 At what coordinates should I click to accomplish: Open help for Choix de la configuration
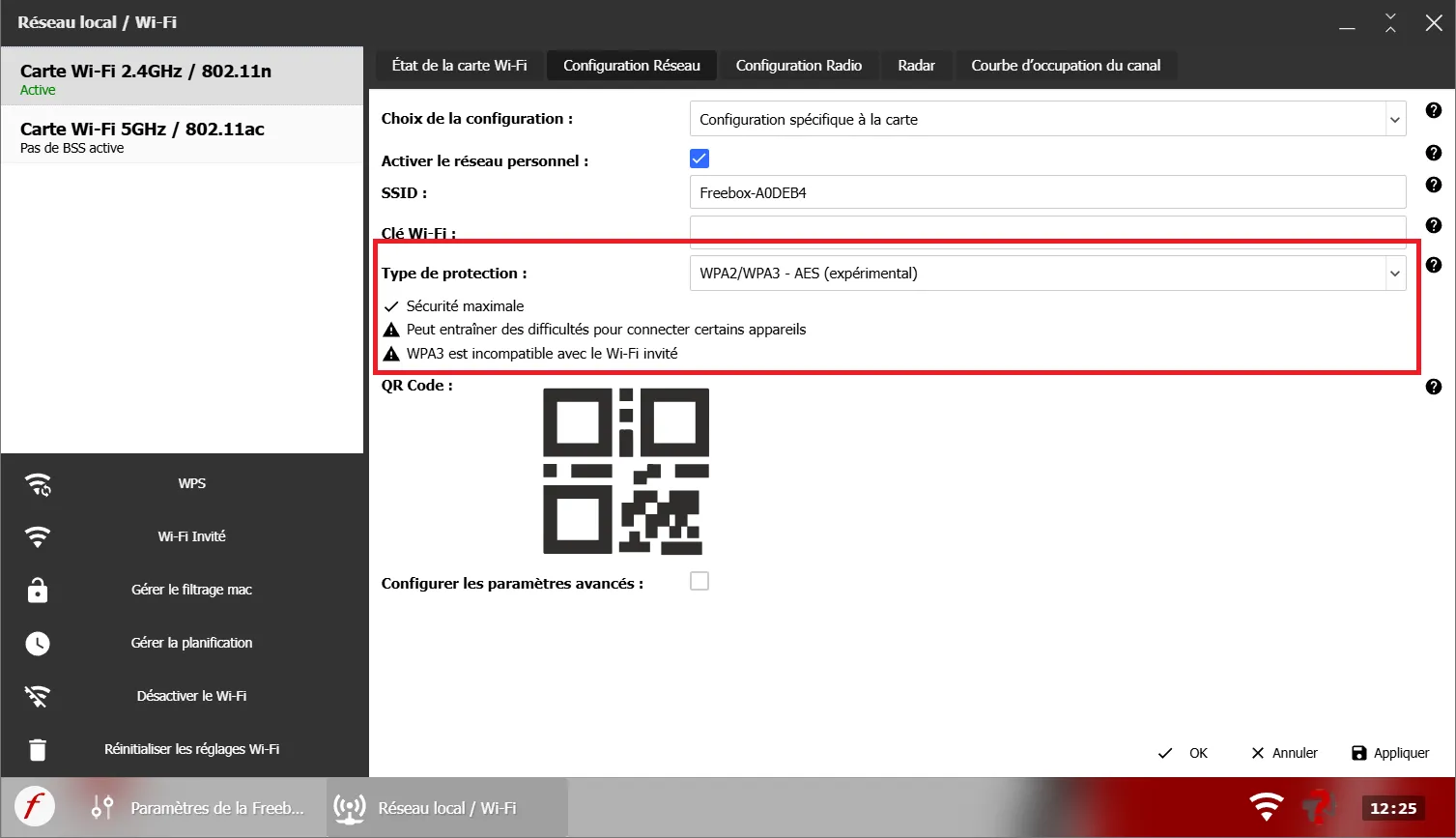[1434, 111]
